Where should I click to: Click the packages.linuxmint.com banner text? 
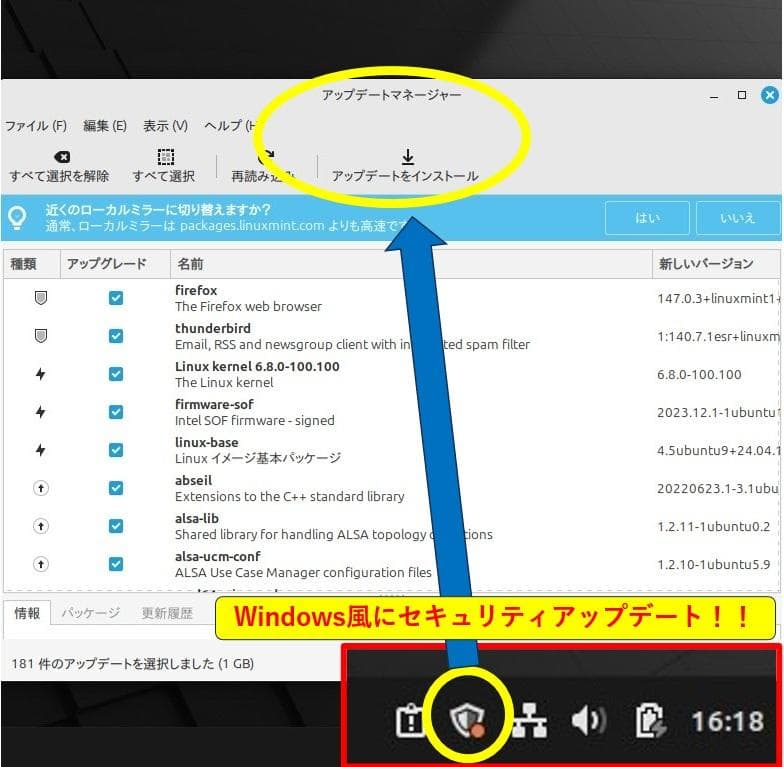coord(252,226)
